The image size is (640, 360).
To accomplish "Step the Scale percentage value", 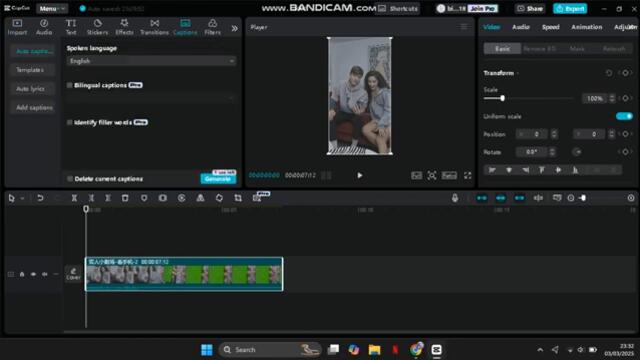I will tap(611, 98).
